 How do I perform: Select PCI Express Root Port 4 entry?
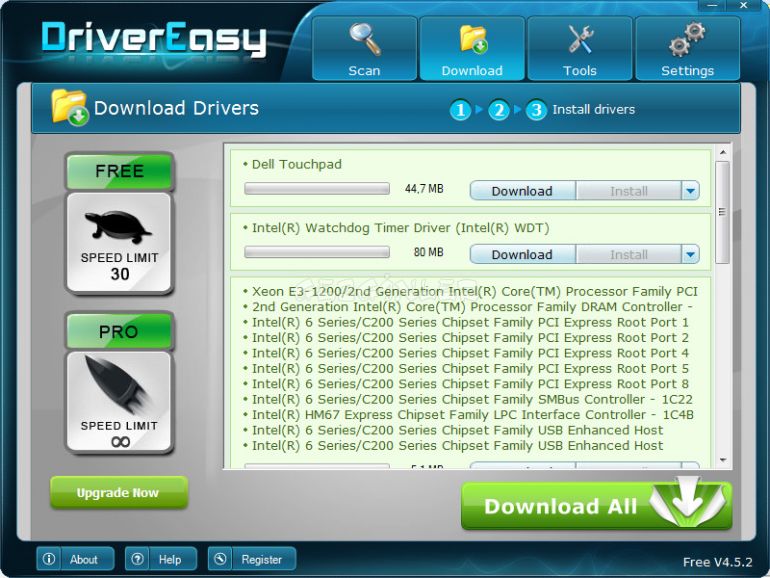[470, 353]
